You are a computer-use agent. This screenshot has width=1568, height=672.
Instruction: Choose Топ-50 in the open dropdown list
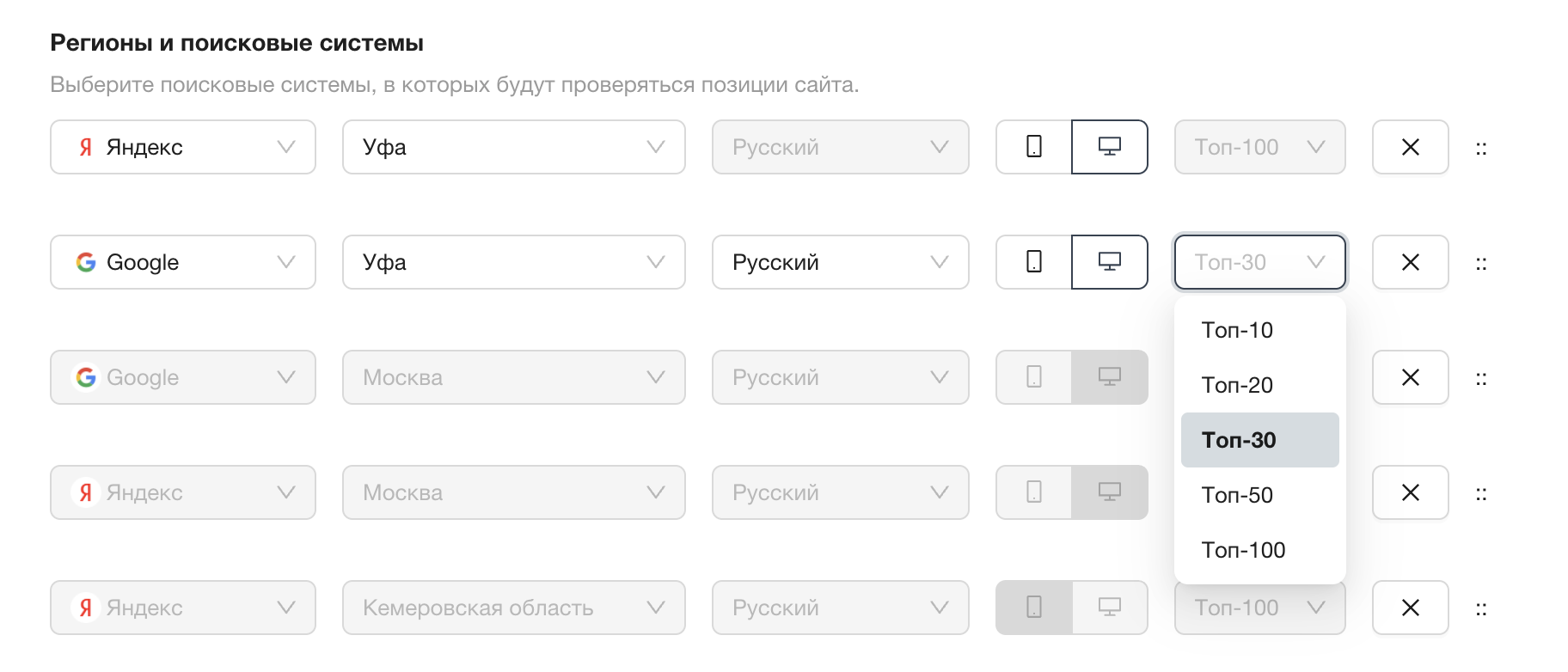click(x=1237, y=495)
